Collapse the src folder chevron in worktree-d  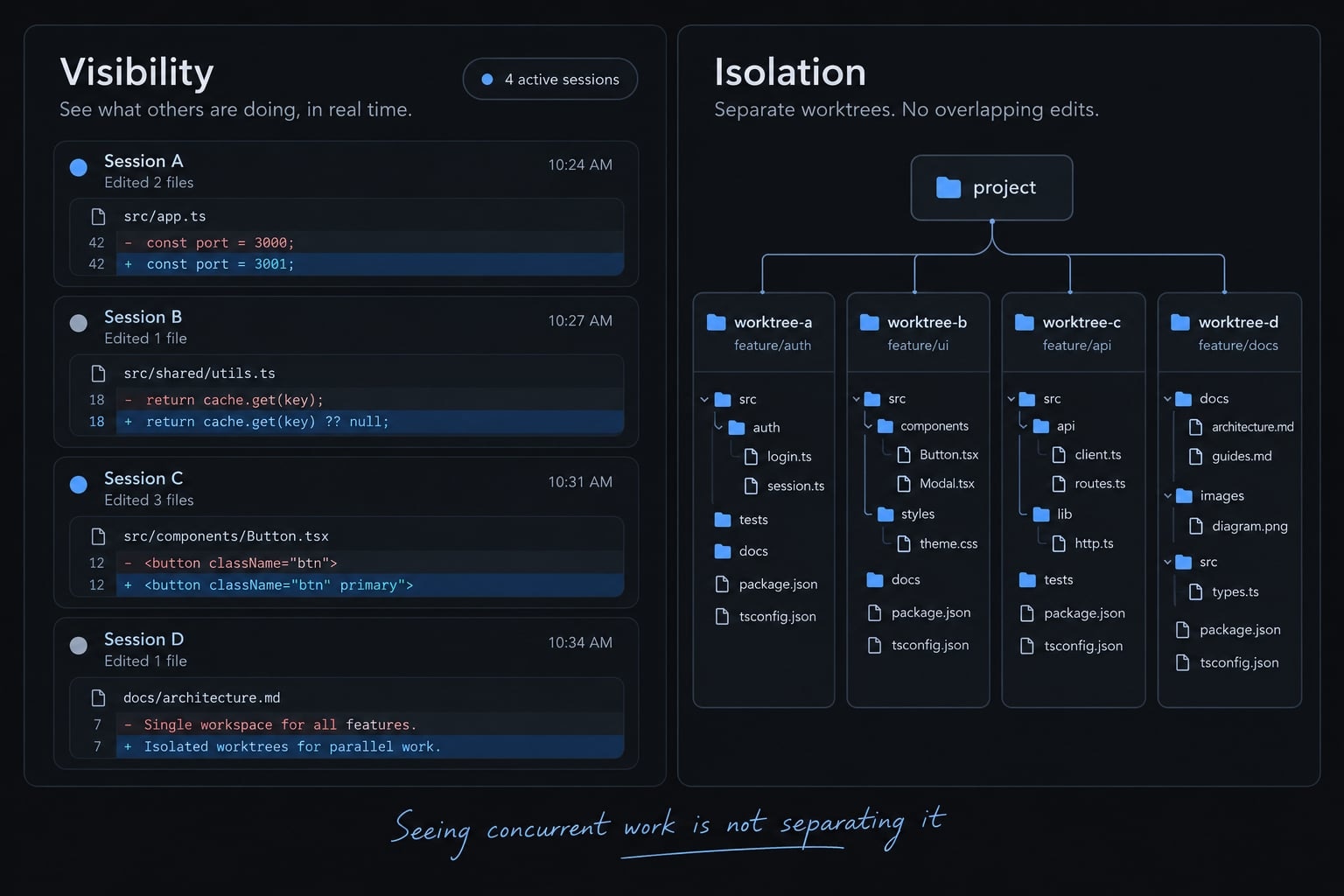(1167, 562)
